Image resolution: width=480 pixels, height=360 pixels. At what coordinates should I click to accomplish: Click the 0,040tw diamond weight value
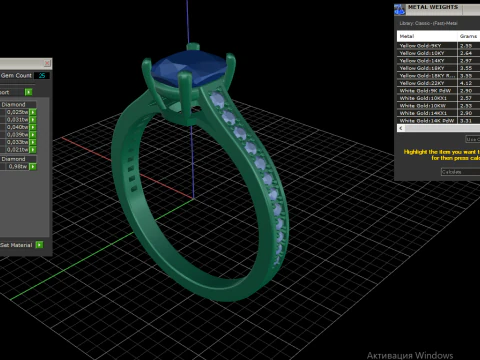pos(17,127)
